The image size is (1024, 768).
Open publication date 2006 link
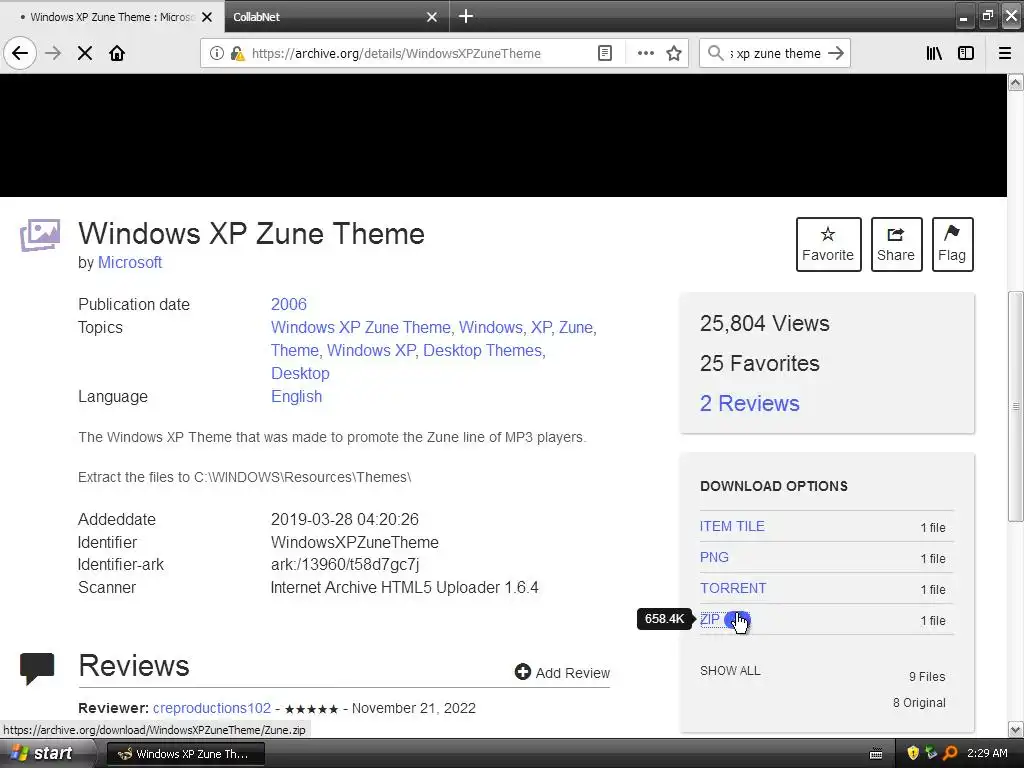[x=289, y=304]
